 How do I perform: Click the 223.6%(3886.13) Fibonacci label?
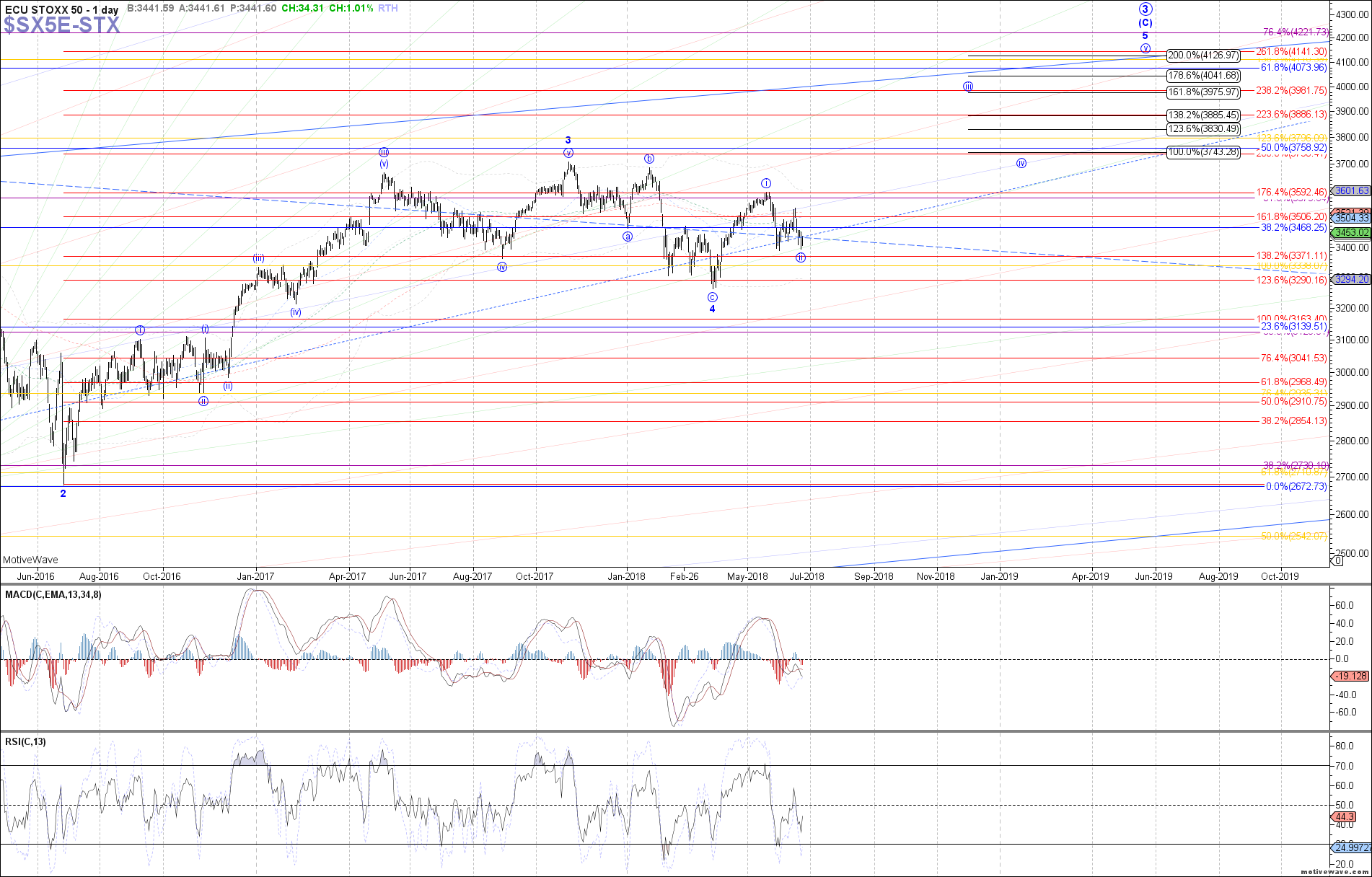[1291, 115]
